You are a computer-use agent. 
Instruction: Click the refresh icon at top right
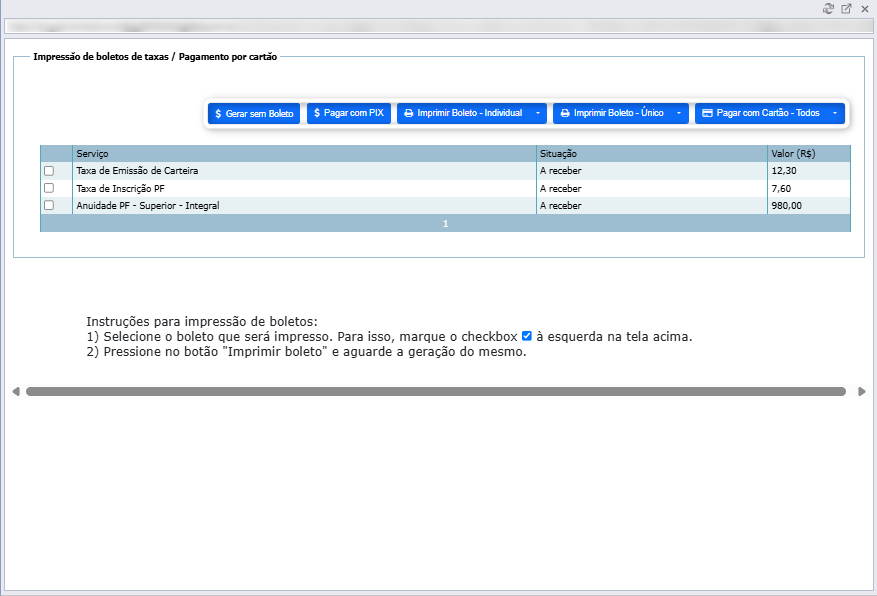click(828, 8)
